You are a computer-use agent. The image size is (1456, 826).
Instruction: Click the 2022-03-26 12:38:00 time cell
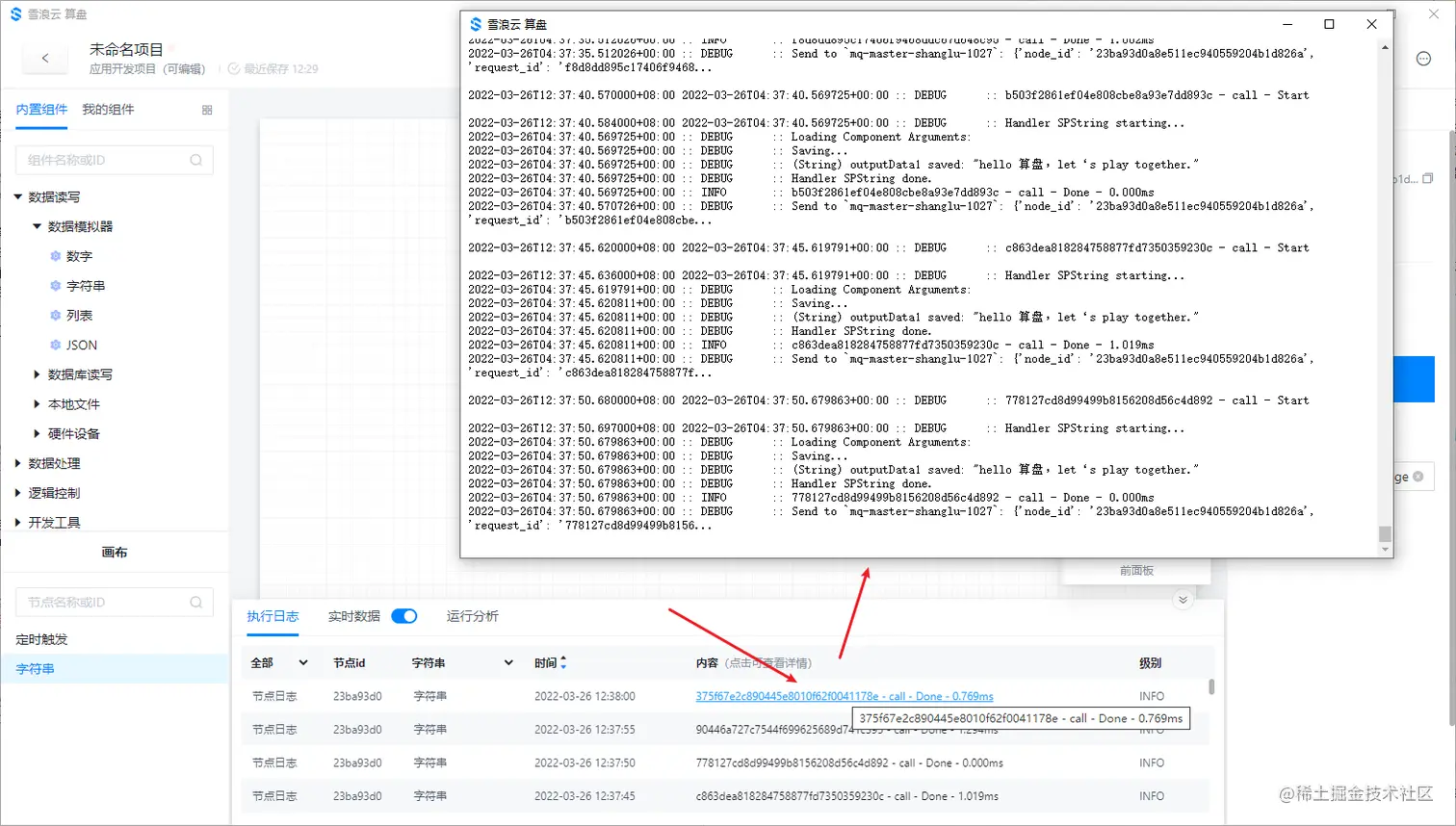click(x=585, y=696)
